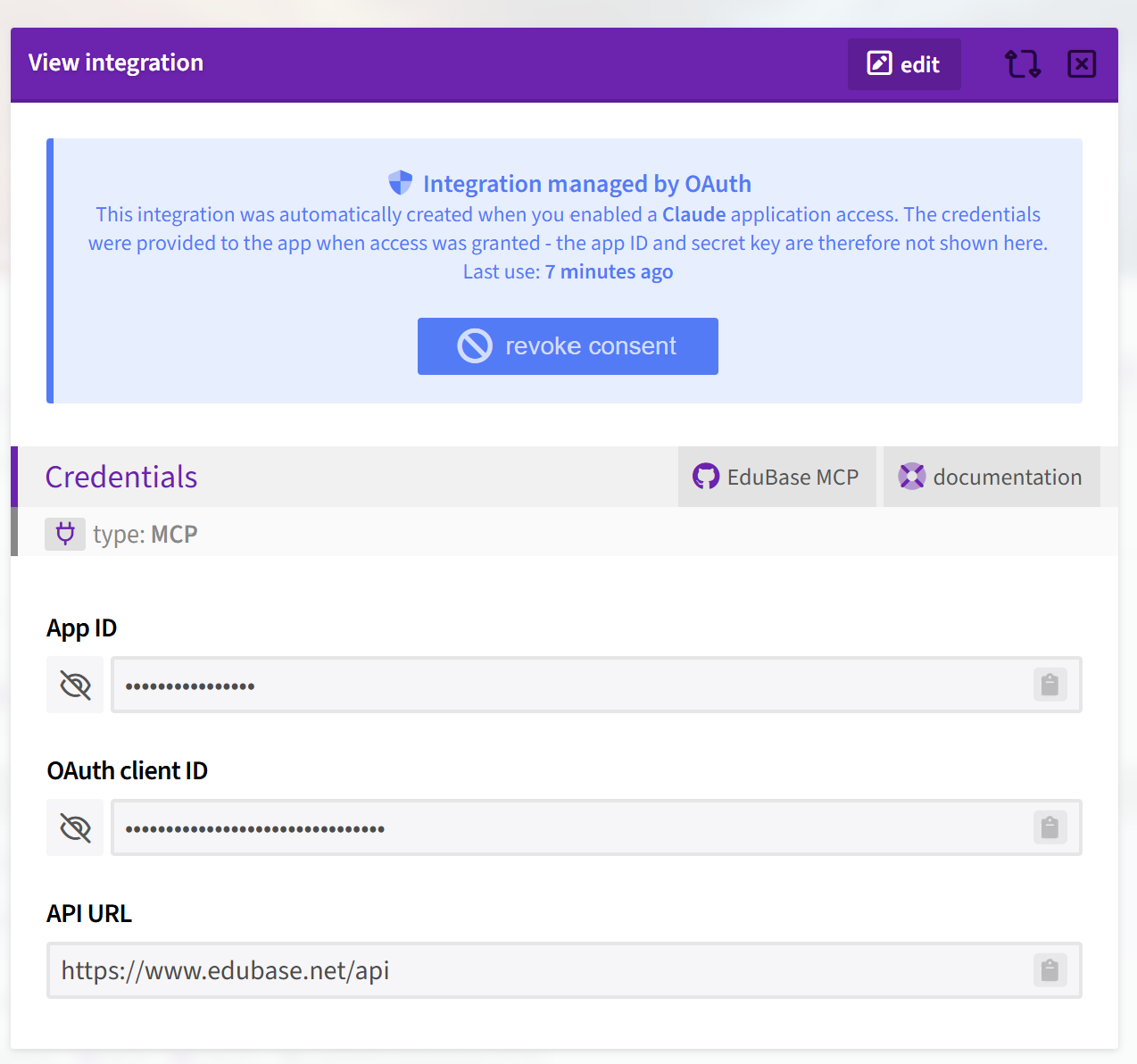Toggle visibility of OAuth client ID
Screen dimensions: 1137x1064
[75, 827]
